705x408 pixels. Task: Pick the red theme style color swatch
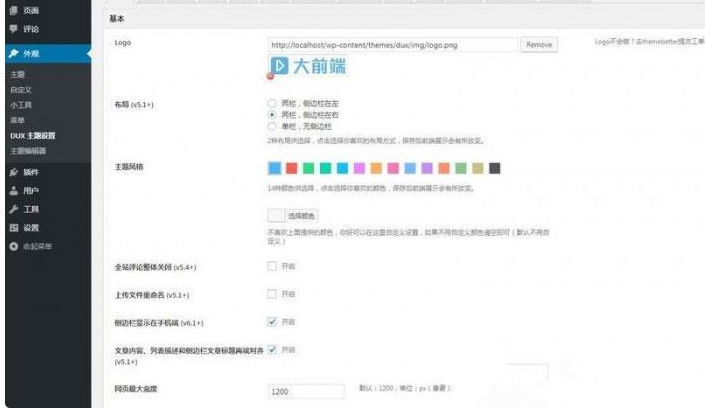coord(292,168)
